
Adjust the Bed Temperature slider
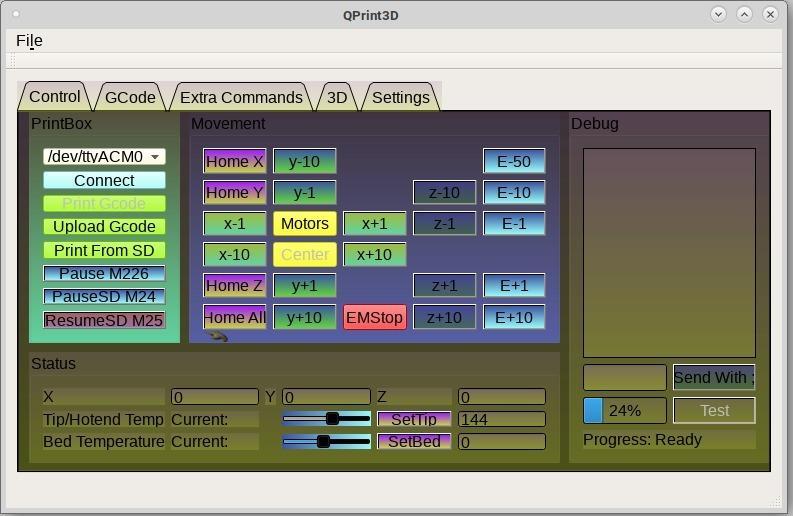point(324,441)
